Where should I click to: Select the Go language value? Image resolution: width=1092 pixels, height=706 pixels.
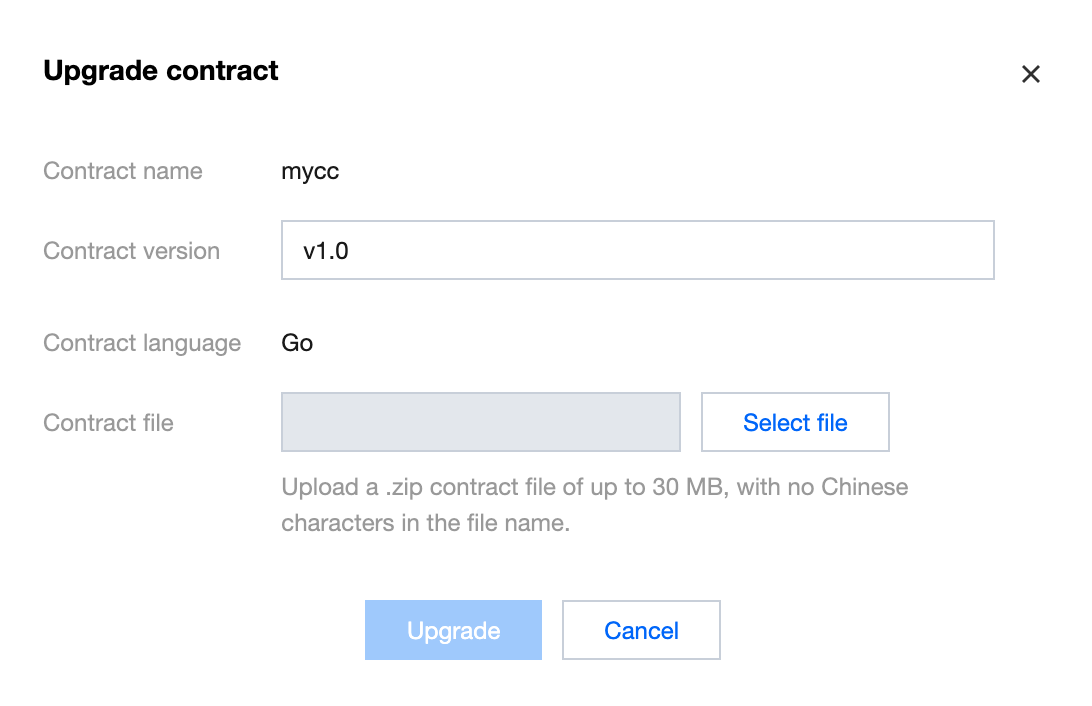pos(297,343)
